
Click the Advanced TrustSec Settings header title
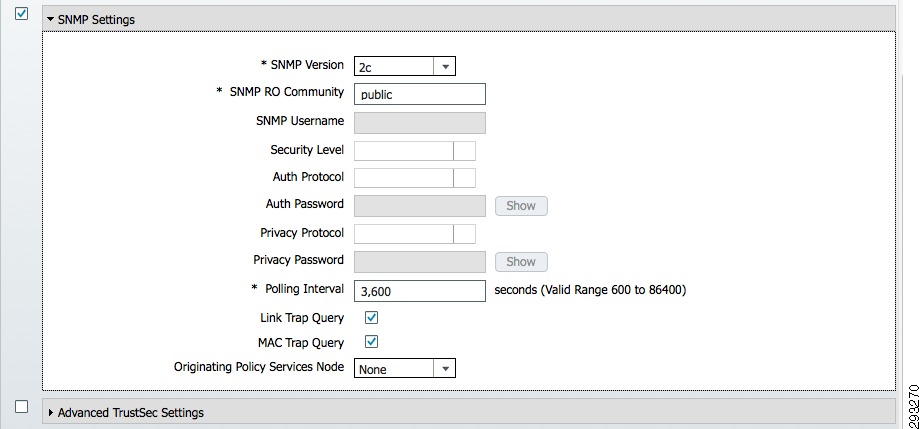tap(131, 413)
